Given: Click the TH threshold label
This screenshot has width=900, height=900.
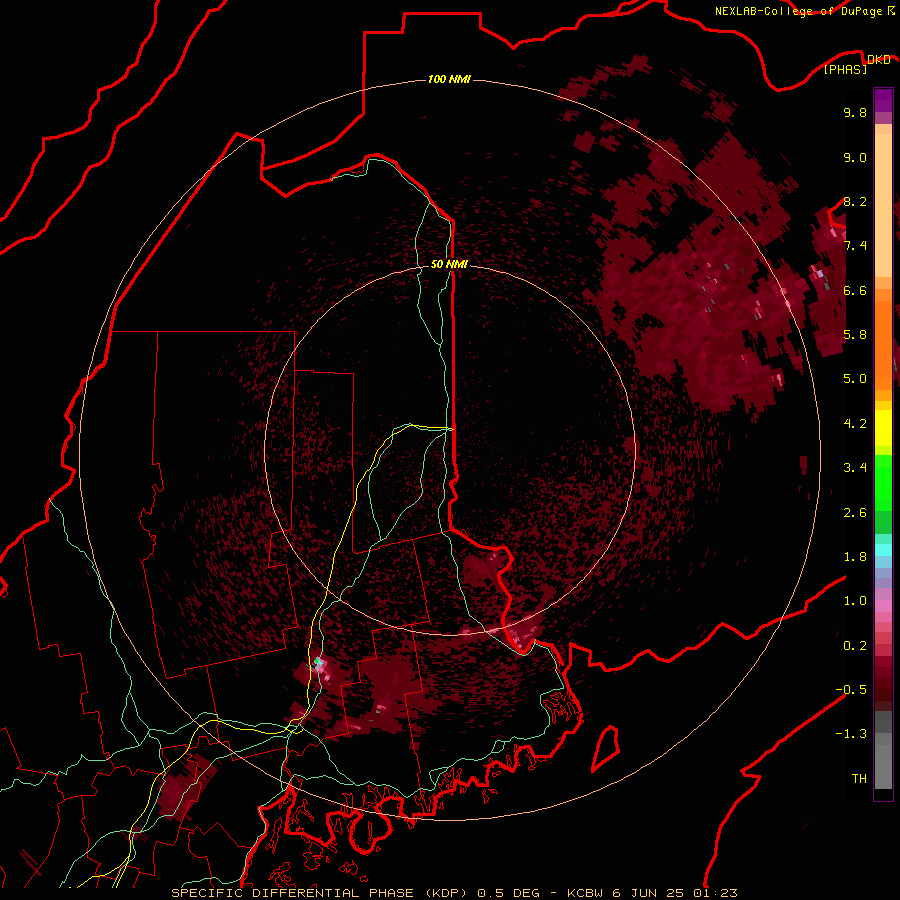Looking at the screenshot, I should point(859,779).
